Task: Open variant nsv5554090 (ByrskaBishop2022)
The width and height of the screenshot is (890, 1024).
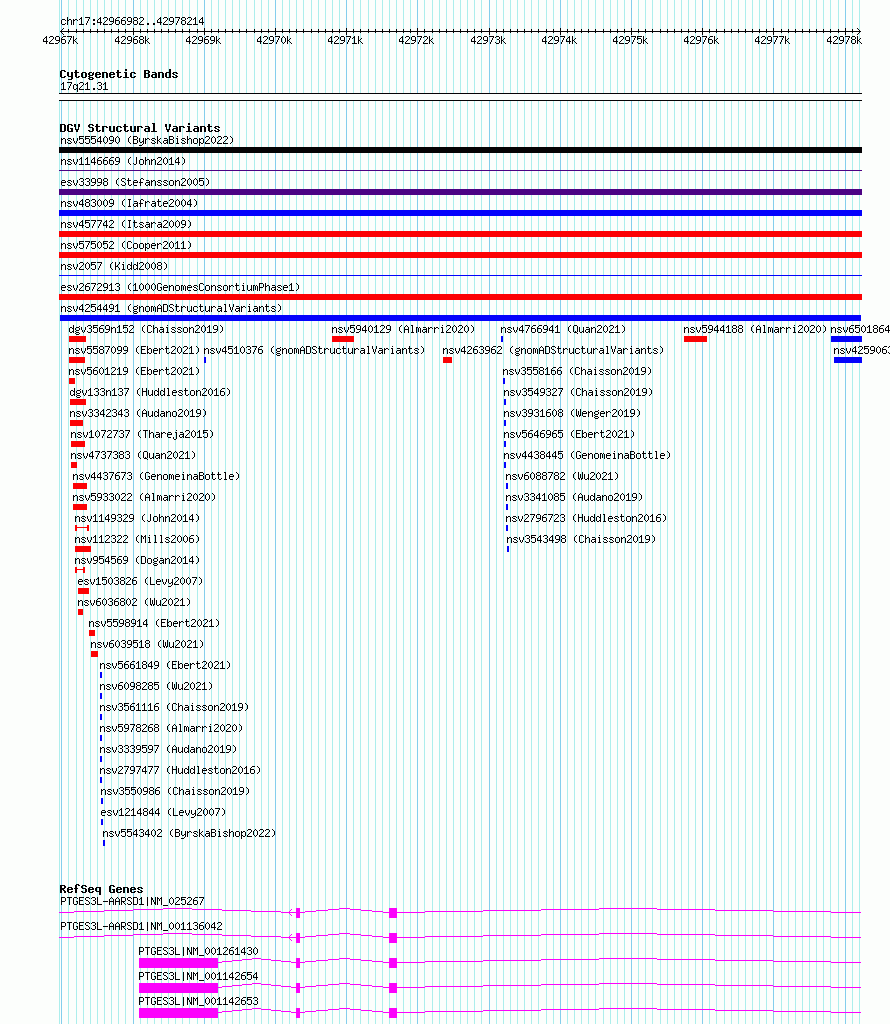Action: 147,140
